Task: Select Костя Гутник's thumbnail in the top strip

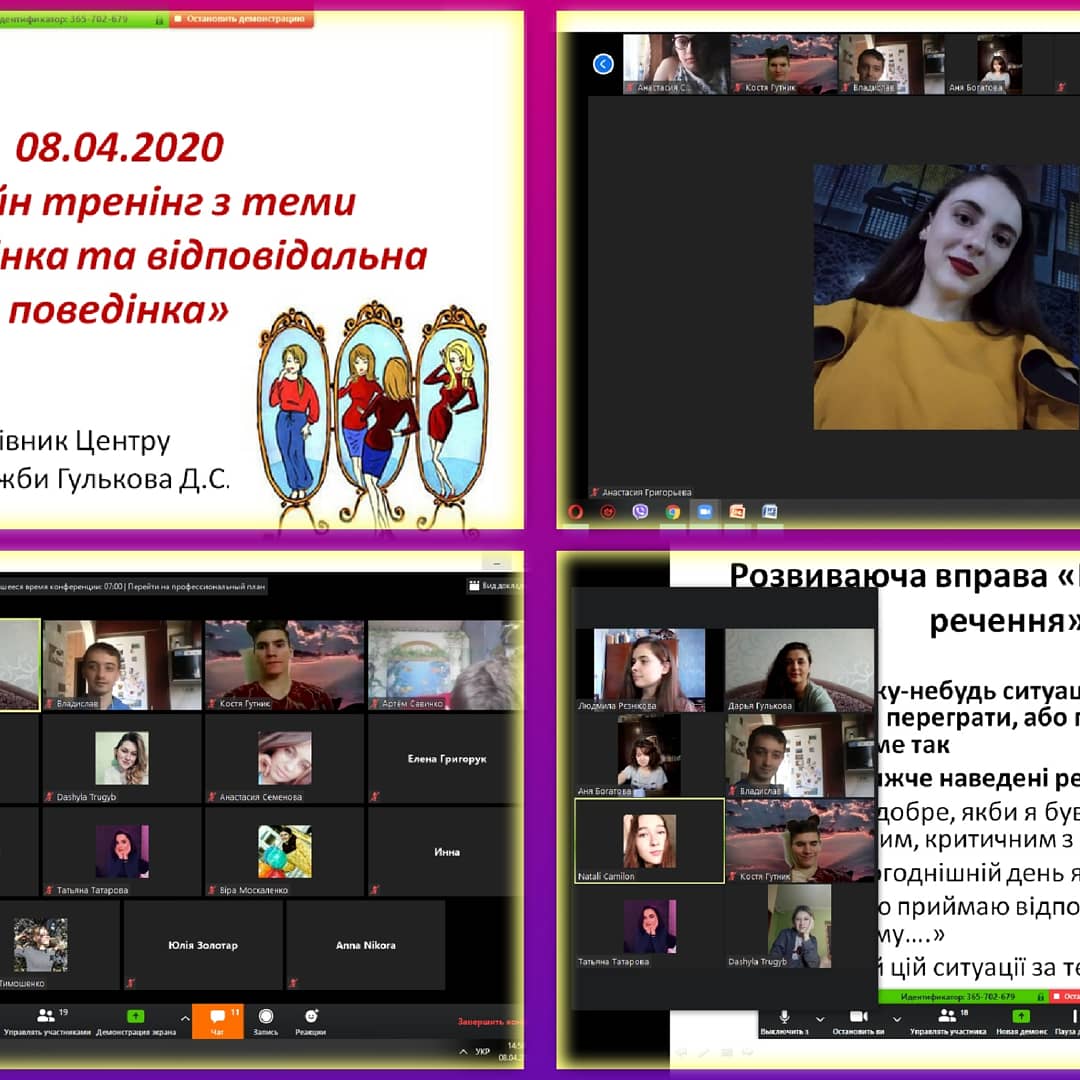Action: pyautogui.click(x=770, y=63)
